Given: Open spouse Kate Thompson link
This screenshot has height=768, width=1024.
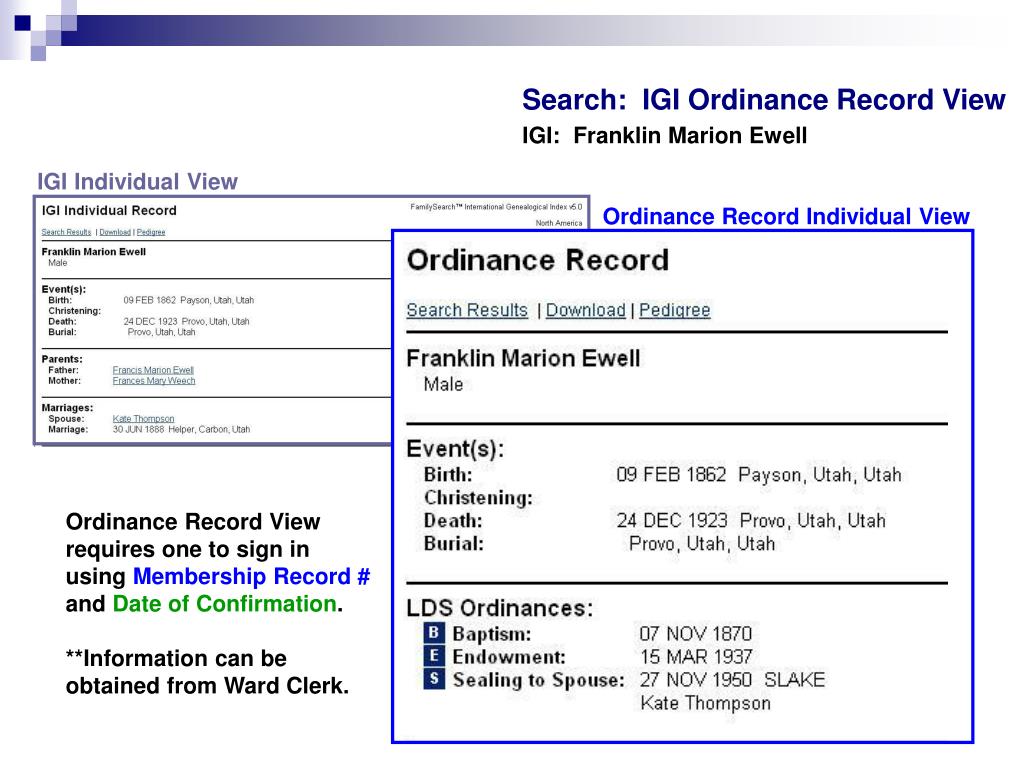Looking at the screenshot, I should point(143,419).
